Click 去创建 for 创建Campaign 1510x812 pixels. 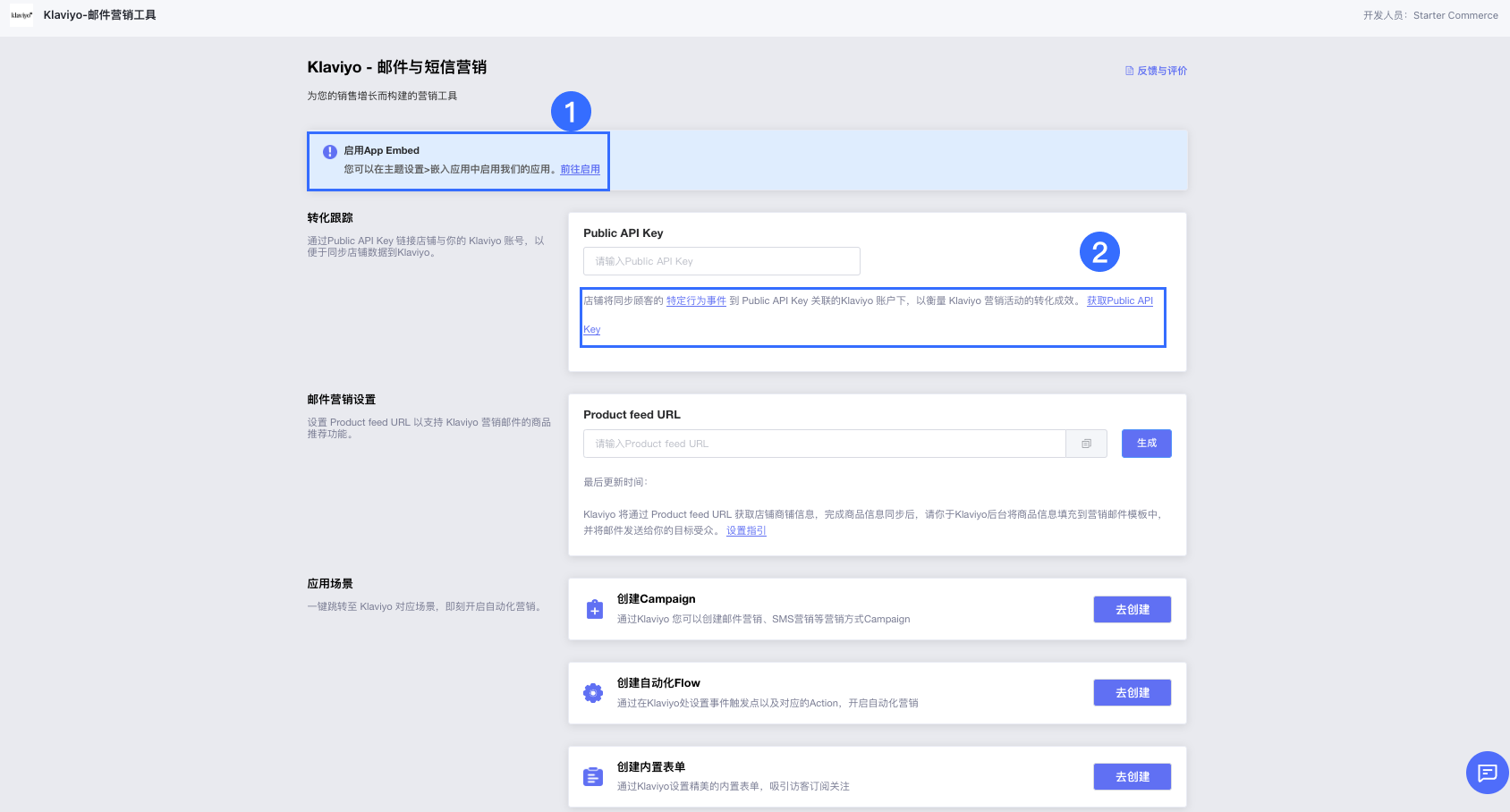click(1132, 610)
